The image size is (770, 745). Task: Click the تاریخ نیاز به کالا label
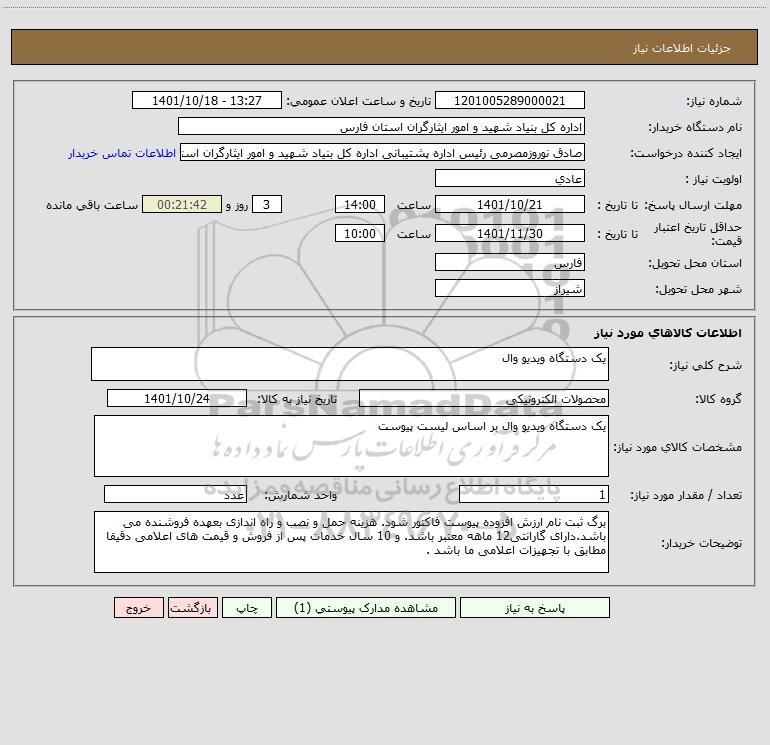pos(297,399)
